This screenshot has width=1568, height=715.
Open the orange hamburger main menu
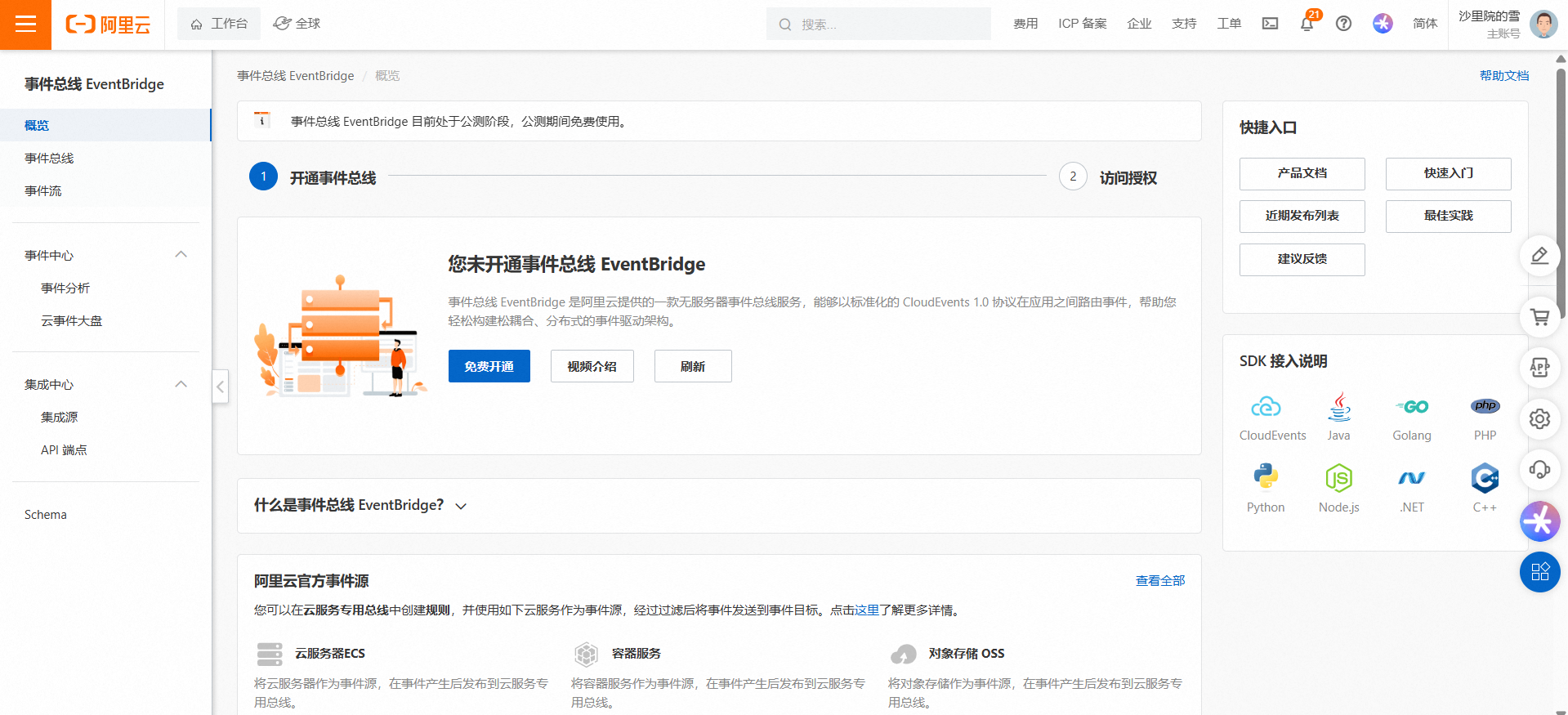pos(25,25)
